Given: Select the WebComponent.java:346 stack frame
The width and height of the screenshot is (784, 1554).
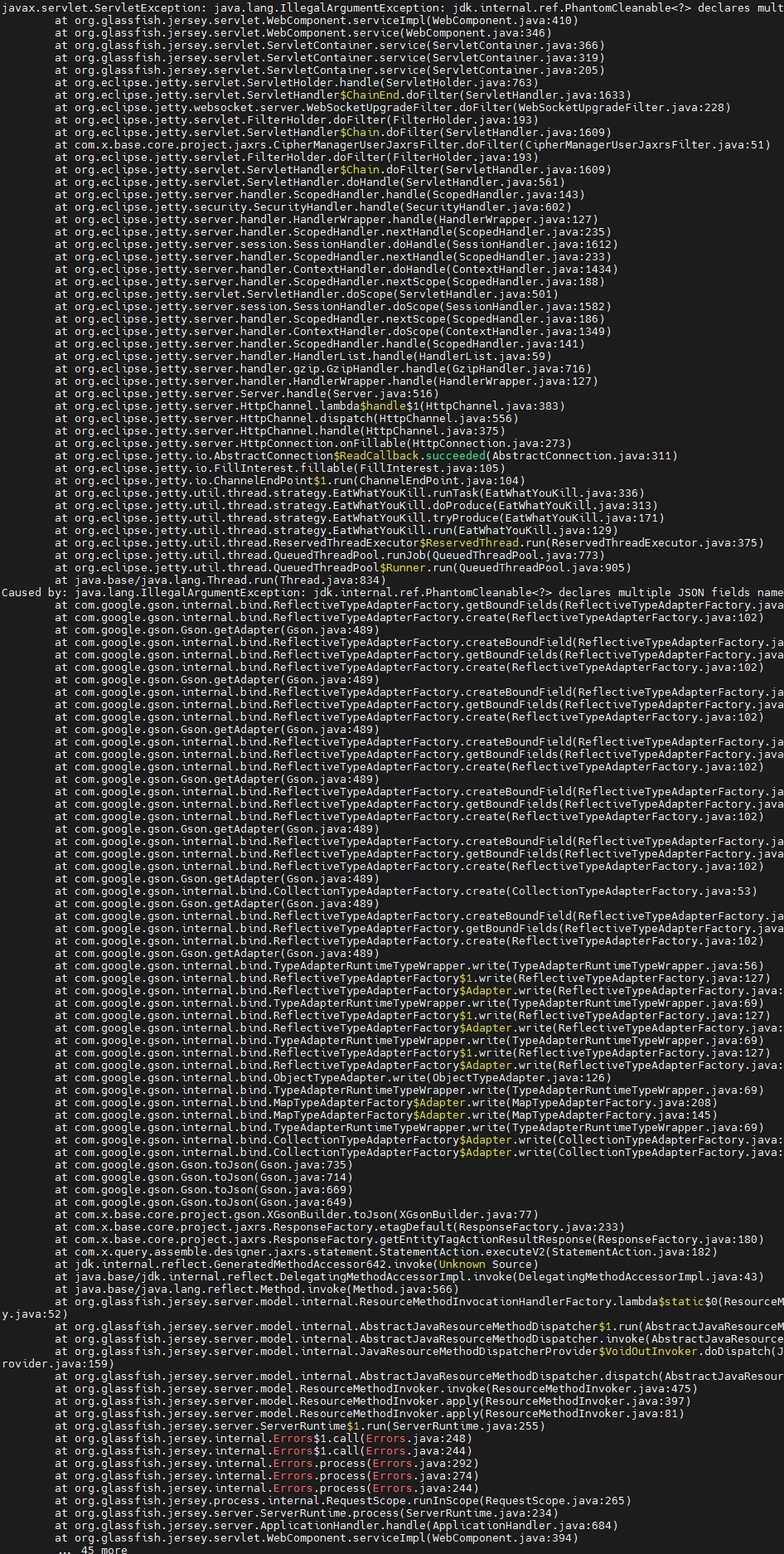Looking at the screenshot, I should (x=303, y=32).
